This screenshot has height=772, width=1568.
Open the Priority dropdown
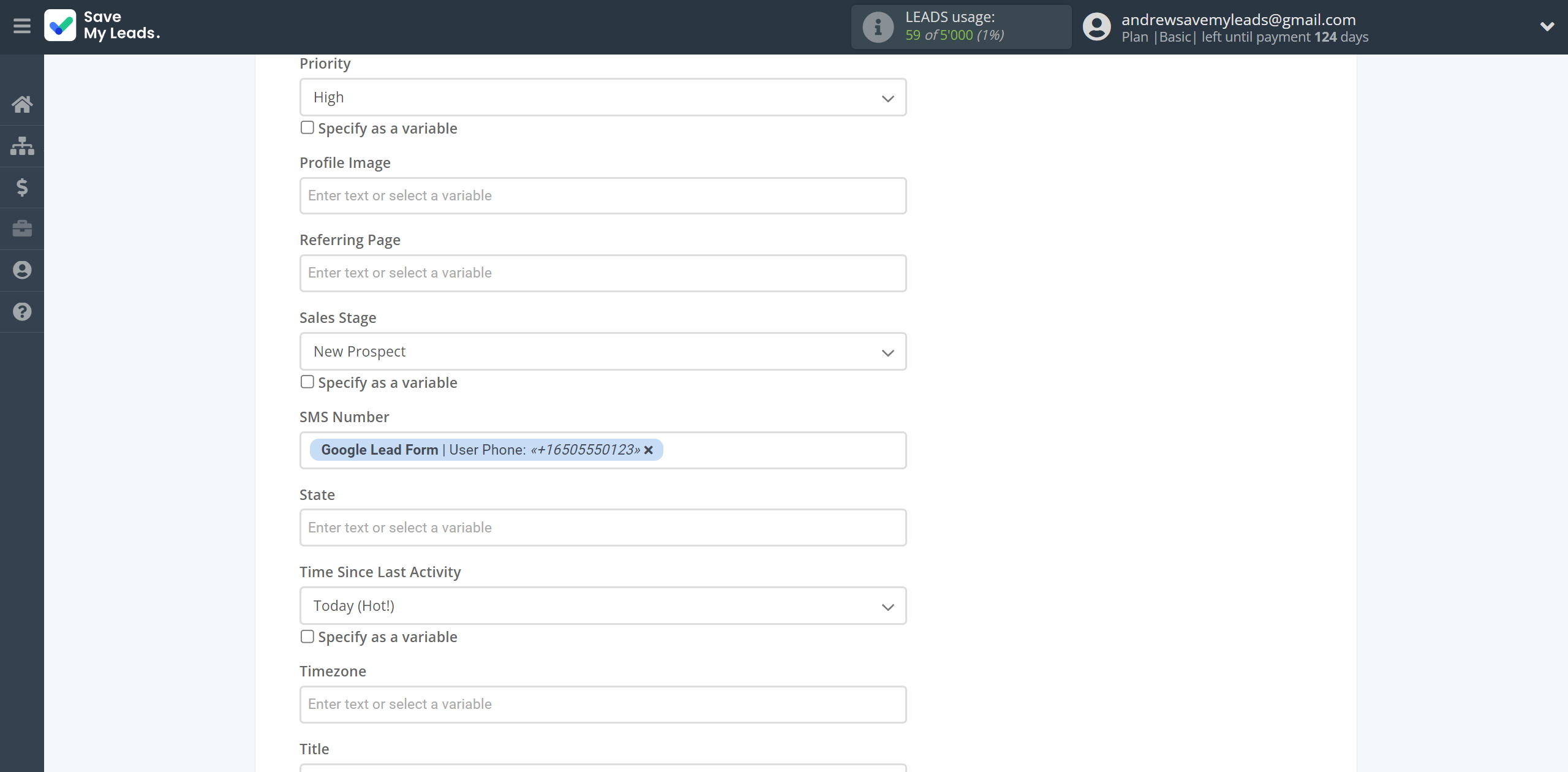pos(603,97)
